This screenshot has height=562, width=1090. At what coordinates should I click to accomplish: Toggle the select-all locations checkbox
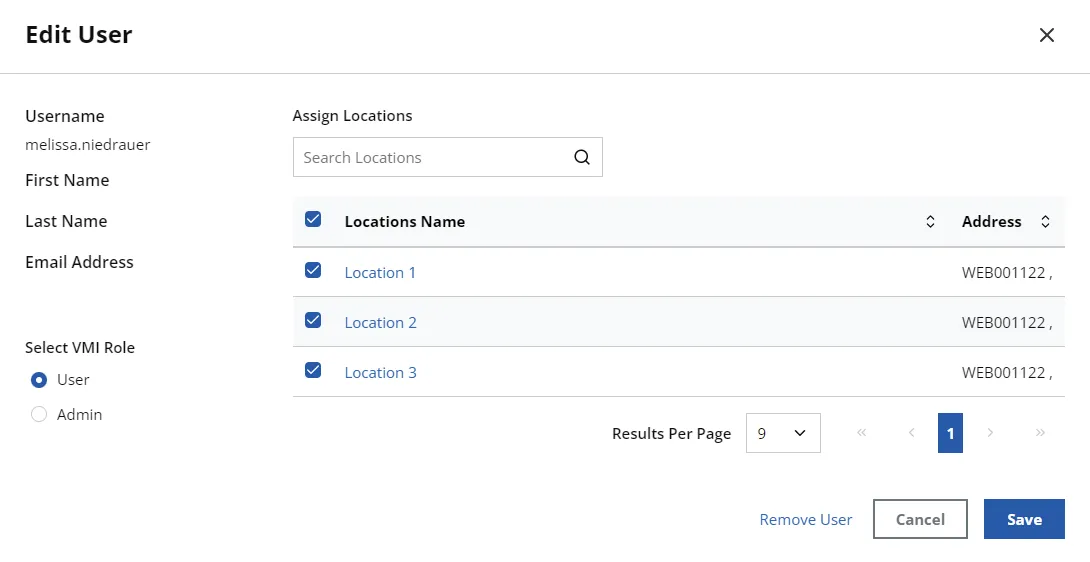pyautogui.click(x=313, y=220)
